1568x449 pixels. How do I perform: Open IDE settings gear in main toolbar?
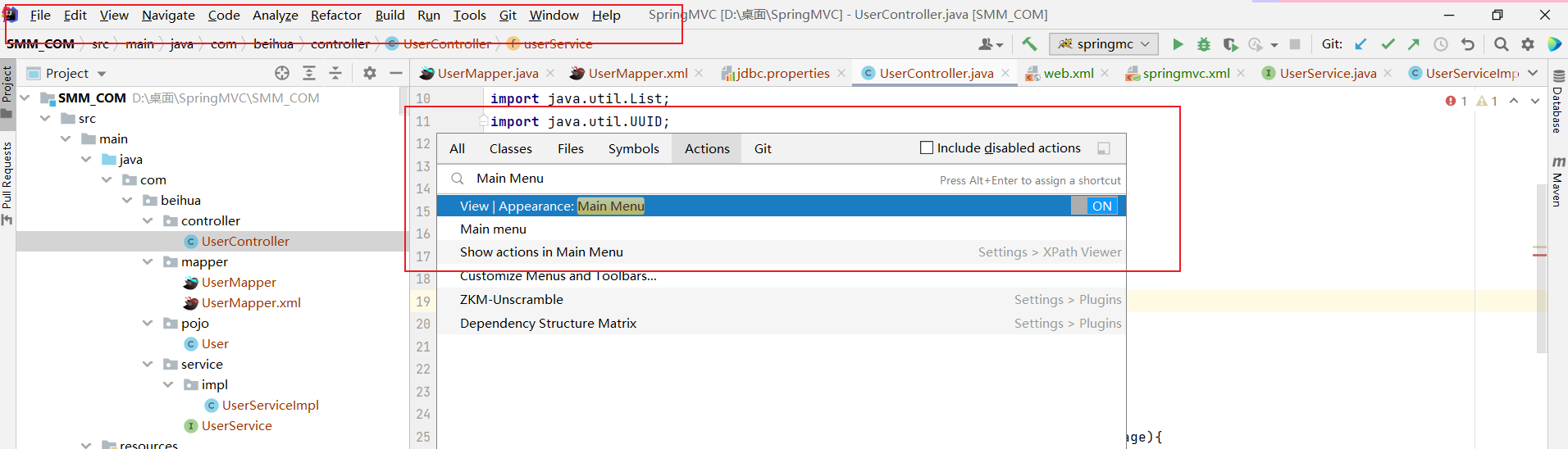click(x=1527, y=44)
